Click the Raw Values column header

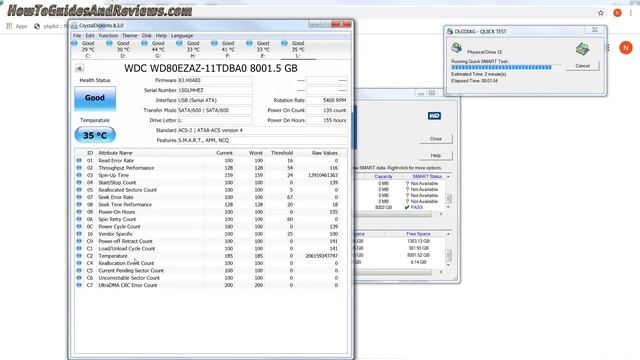[324, 153]
